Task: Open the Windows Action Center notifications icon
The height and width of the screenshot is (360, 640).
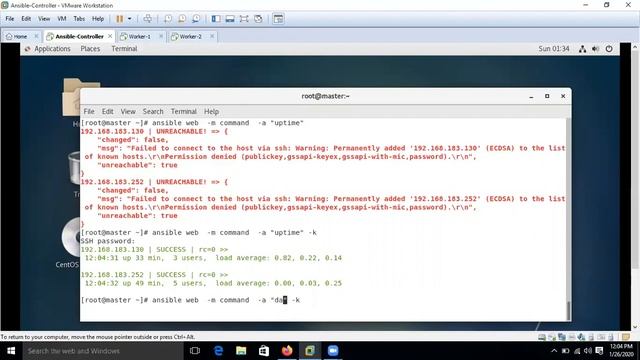Action: tap(599, 351)
